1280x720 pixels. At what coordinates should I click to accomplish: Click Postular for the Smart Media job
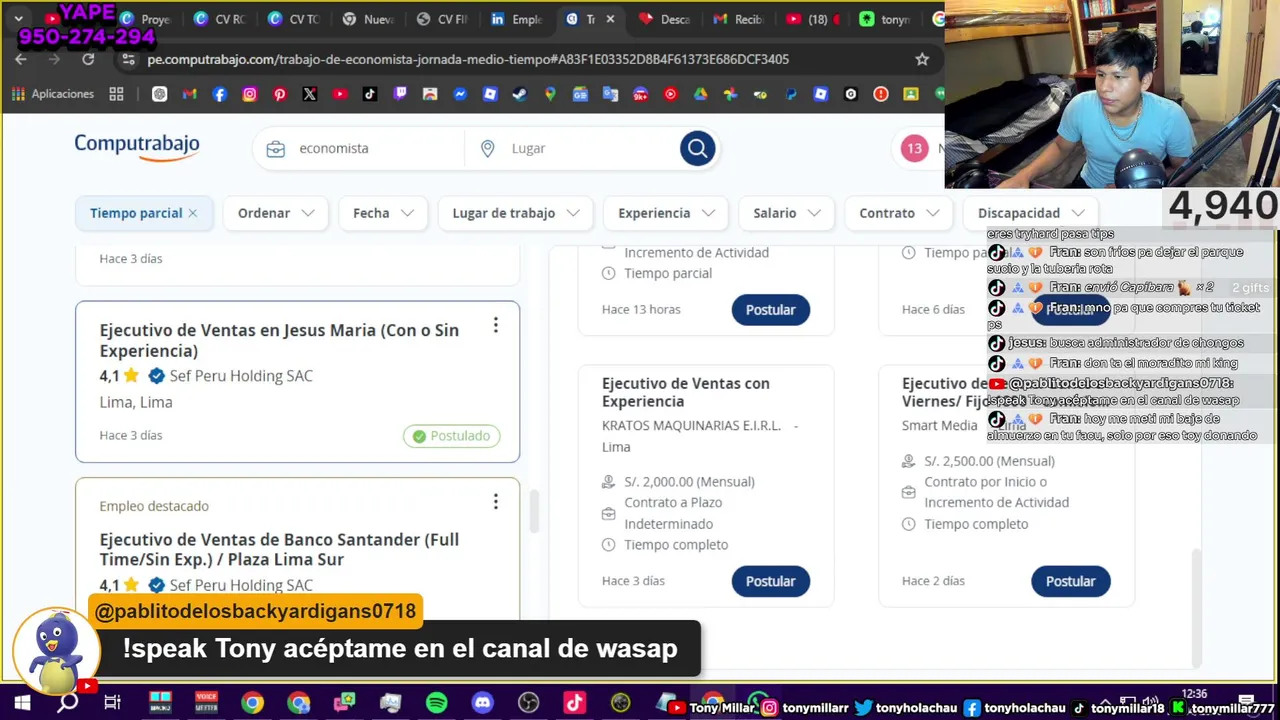(x=1070, y=581)
